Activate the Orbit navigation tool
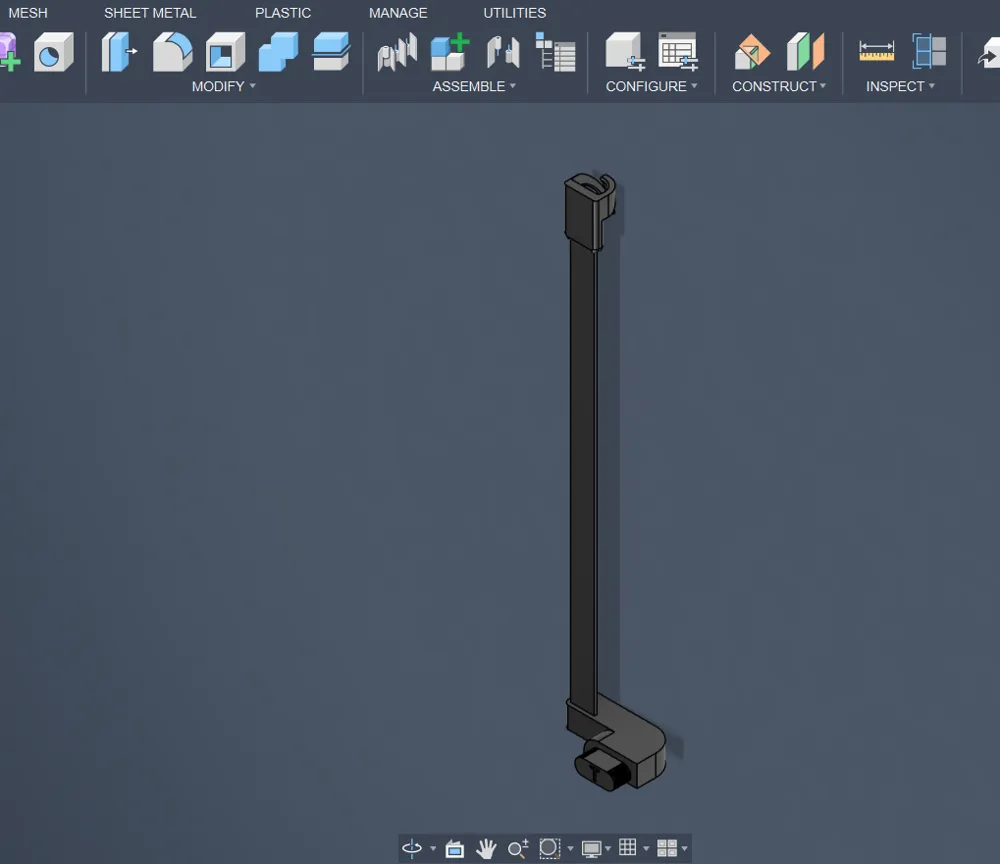 (x=412, y=848)
